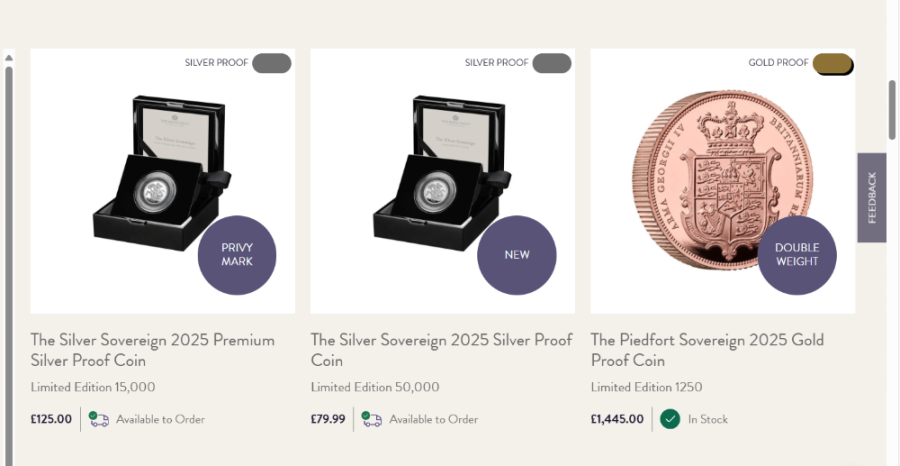Viewport: 900px width, 466px height.
Task: Click the delivery truck icon beside £125.00
Action: (x=98, y=419)
